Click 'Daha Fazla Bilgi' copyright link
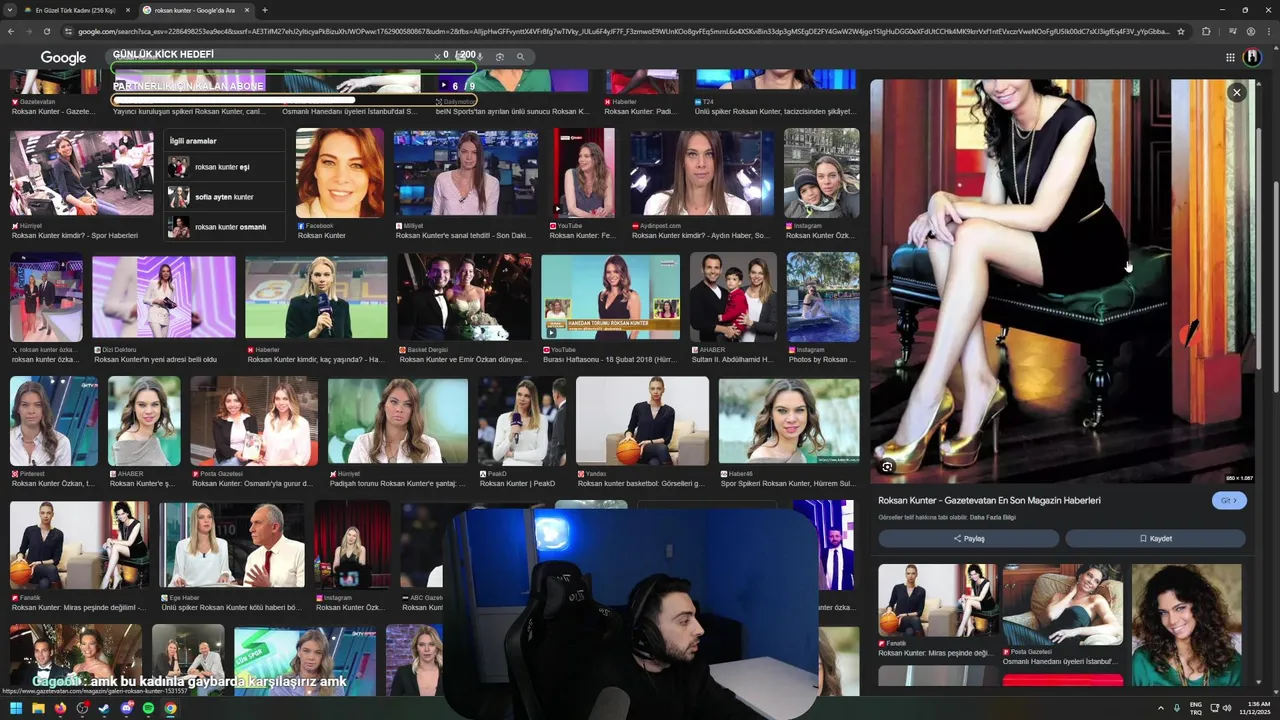Viewport: 1280px width, 720px height. [993, 517]
